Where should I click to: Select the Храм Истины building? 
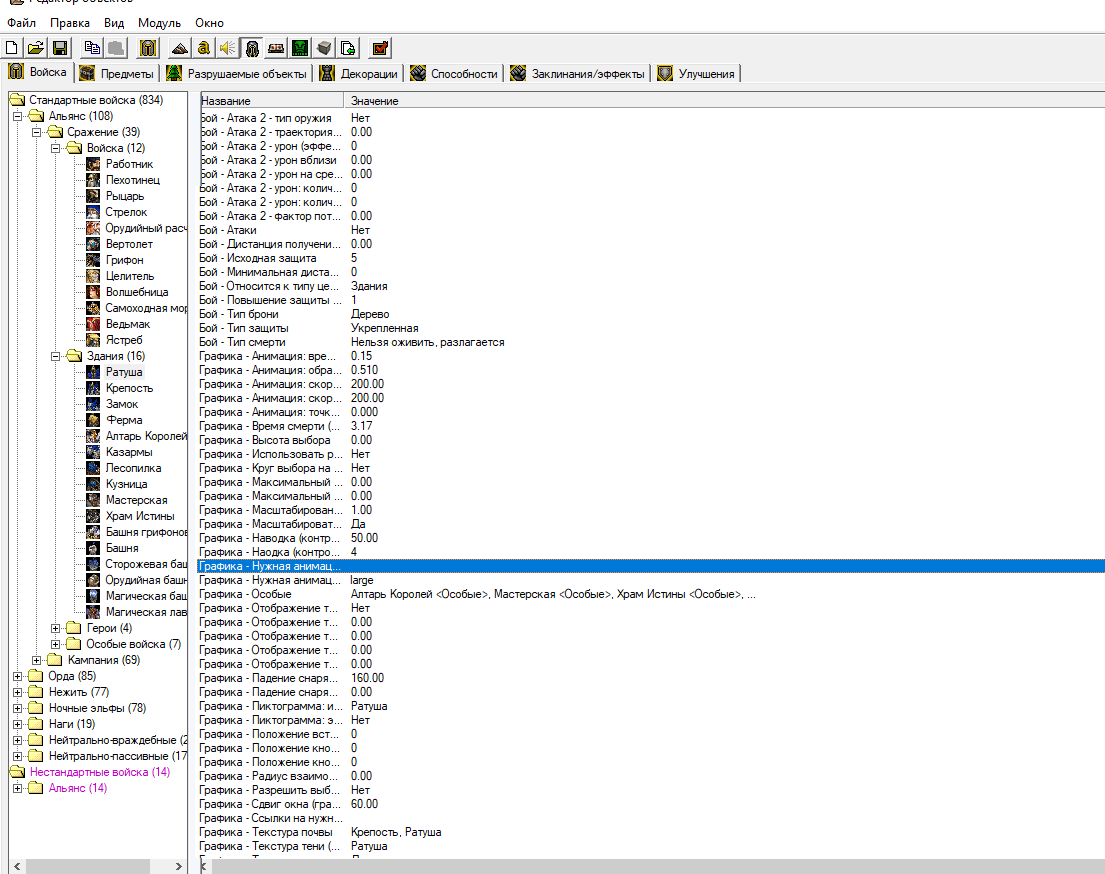(x=140, y=516)
